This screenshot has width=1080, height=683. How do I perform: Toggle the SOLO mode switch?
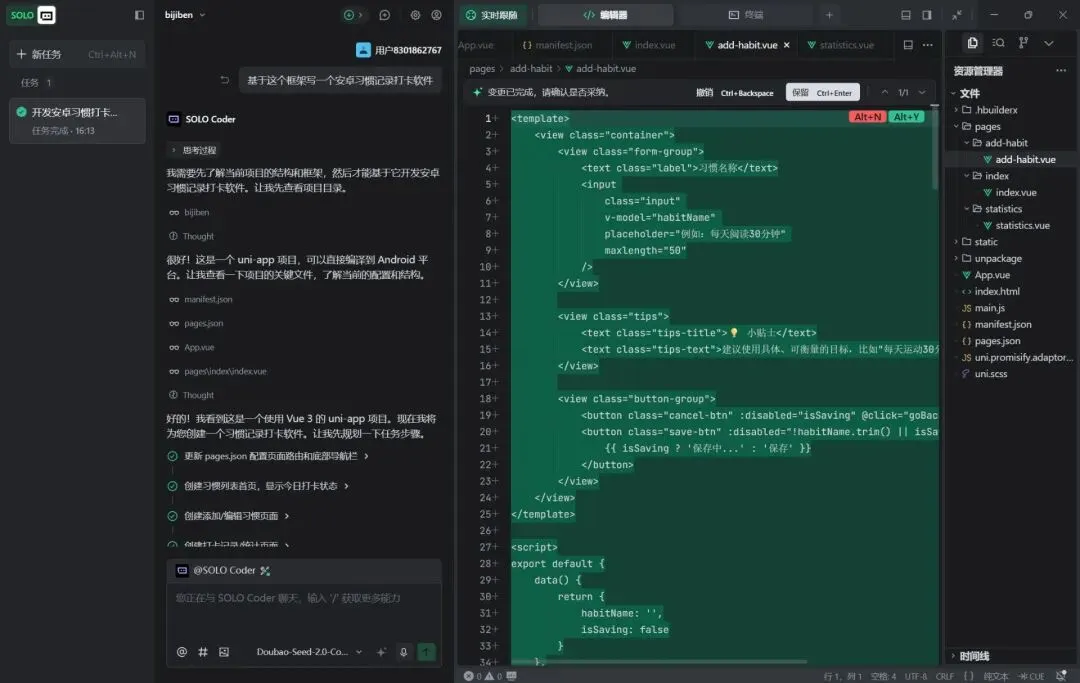click(32, 15)
